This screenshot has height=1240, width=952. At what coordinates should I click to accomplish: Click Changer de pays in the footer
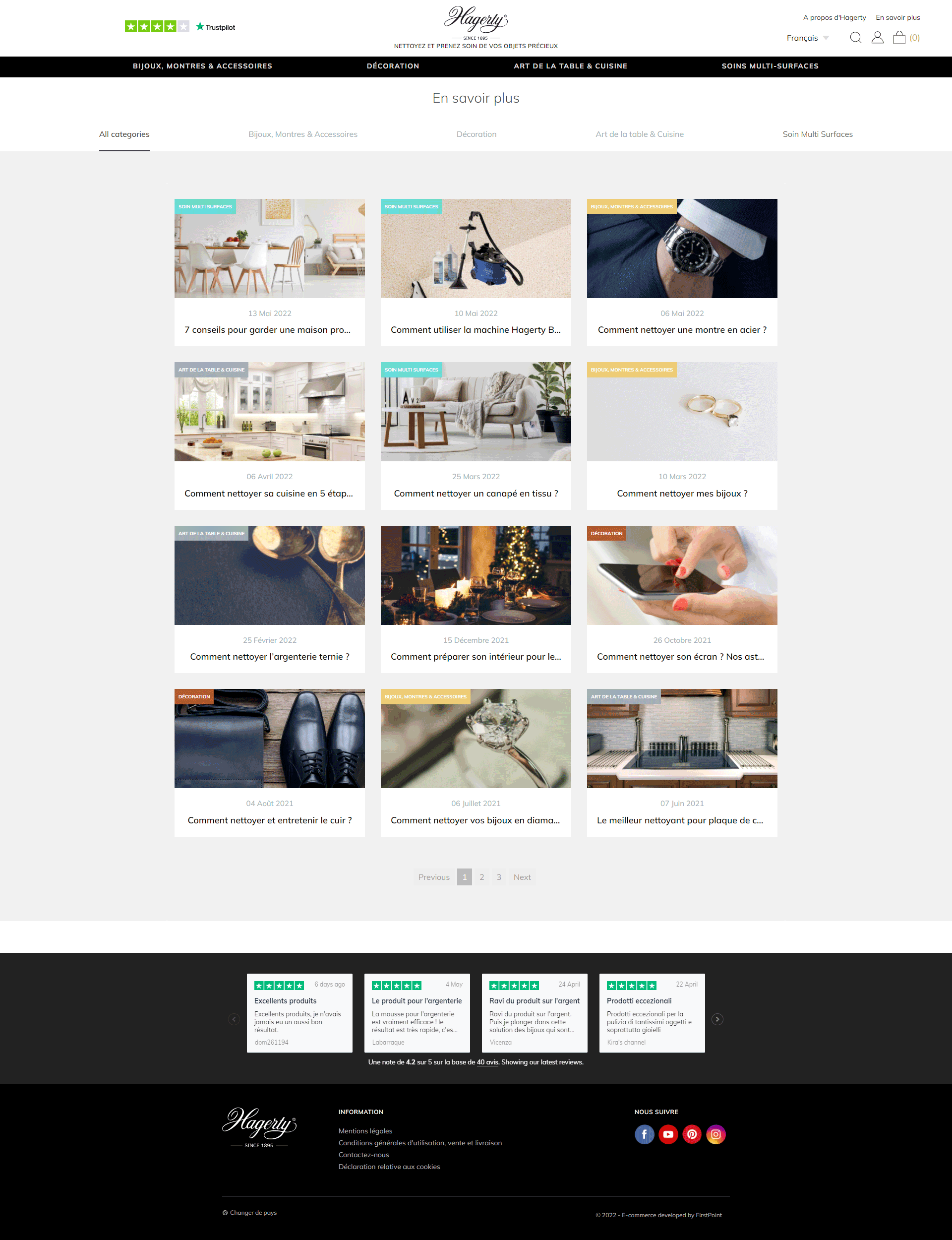pyautogui.click(x=249, y=1213)
